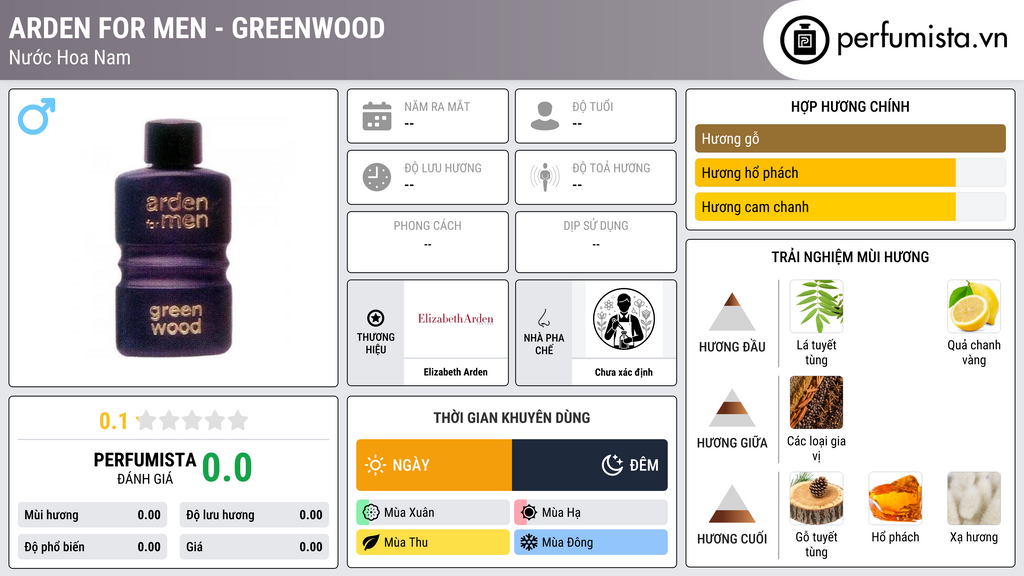The image size is (1024, 576).
Task: Click the perfumer illustration avatar
Action: [624, 319]
